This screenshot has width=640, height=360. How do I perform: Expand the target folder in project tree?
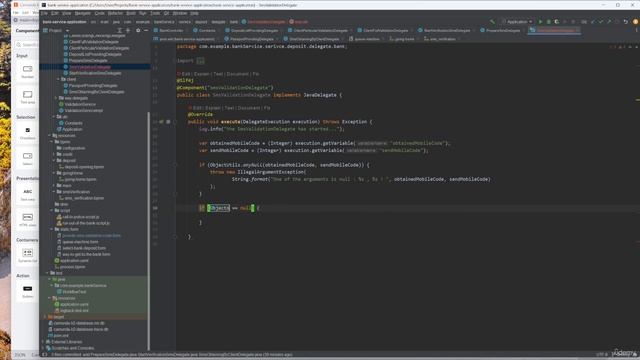click(x=45, y=317)
